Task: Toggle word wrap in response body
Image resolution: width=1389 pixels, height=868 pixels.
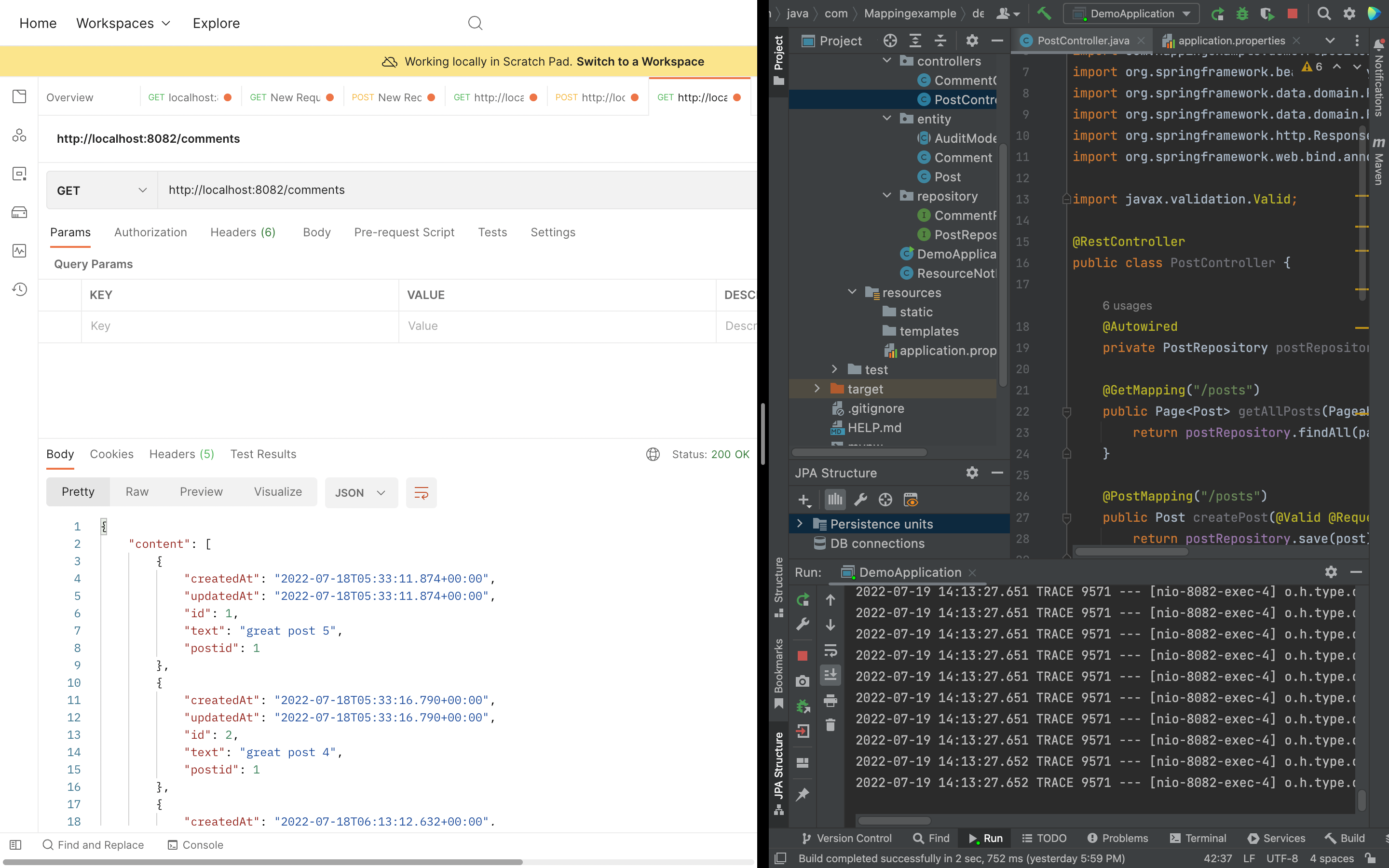Action: point(422,492)
